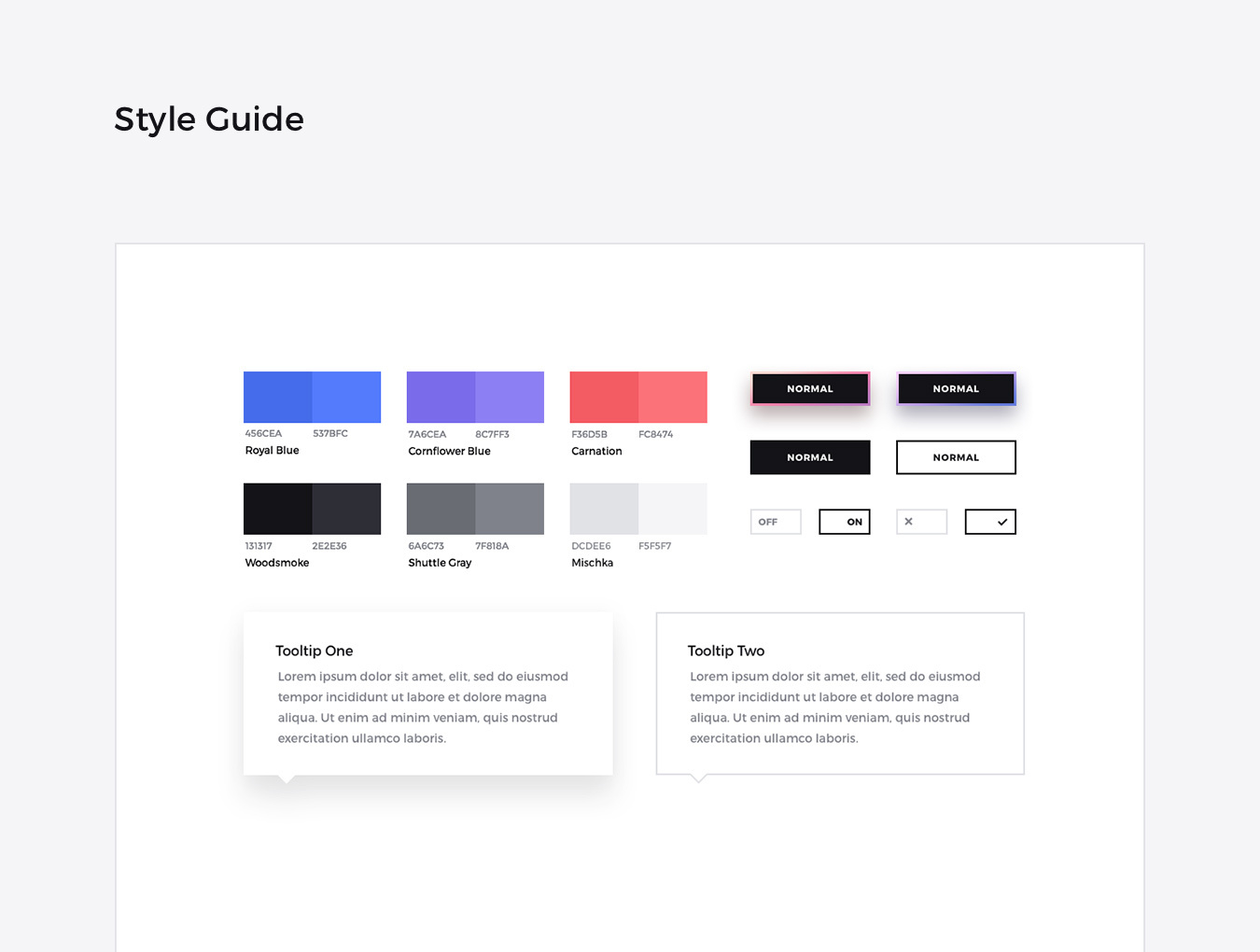Click the Tooltip One card
Viewport: 1260px width, 952px height.
427,693
